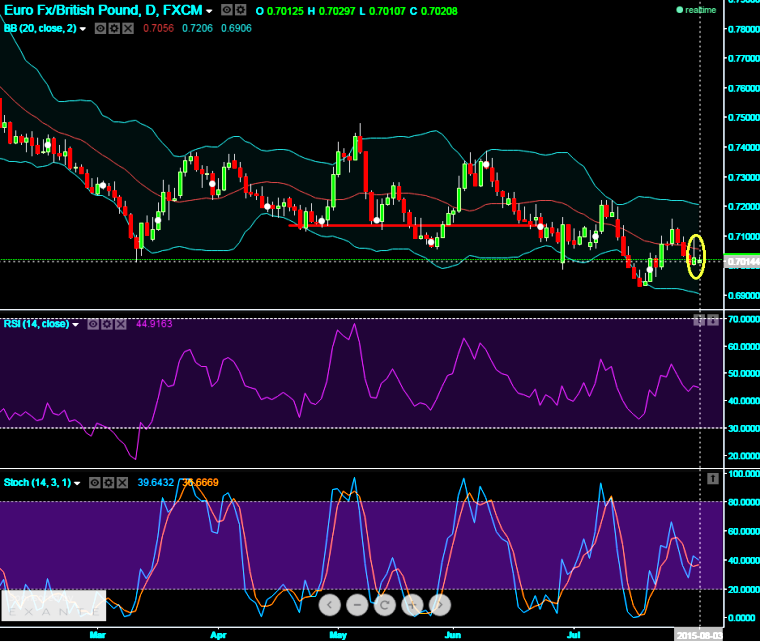Click current price label 0.70144 on axis
The width and height of the screenshot is (760, 643).
point(742,262)
